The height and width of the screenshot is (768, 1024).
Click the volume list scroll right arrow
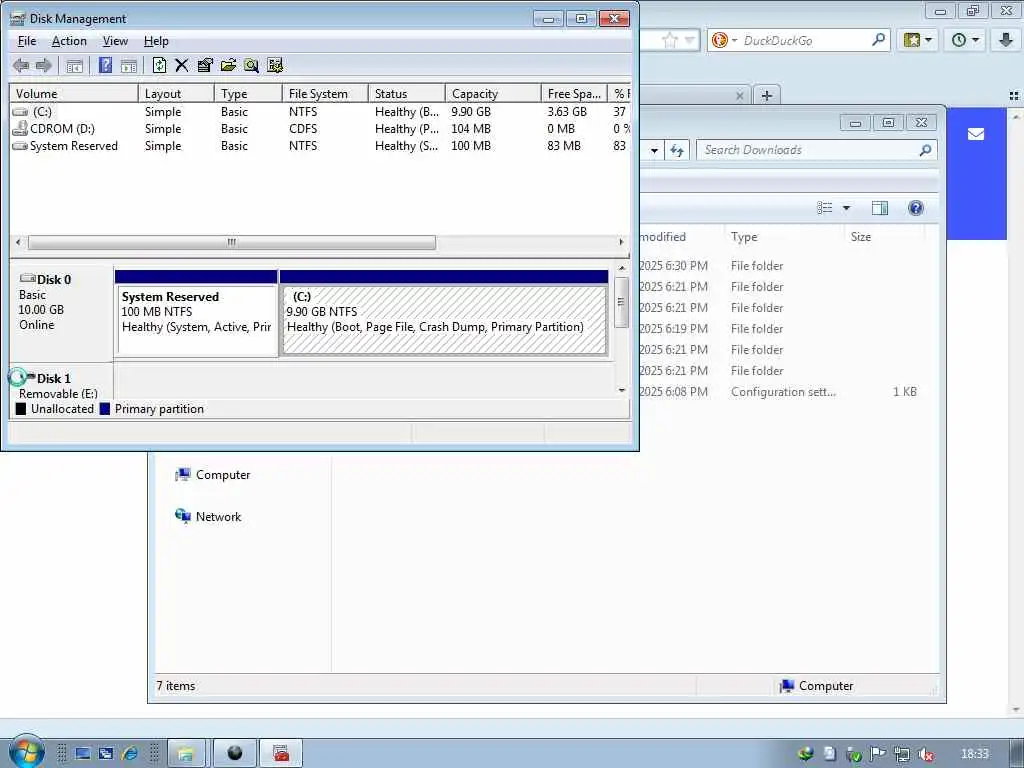621,242
